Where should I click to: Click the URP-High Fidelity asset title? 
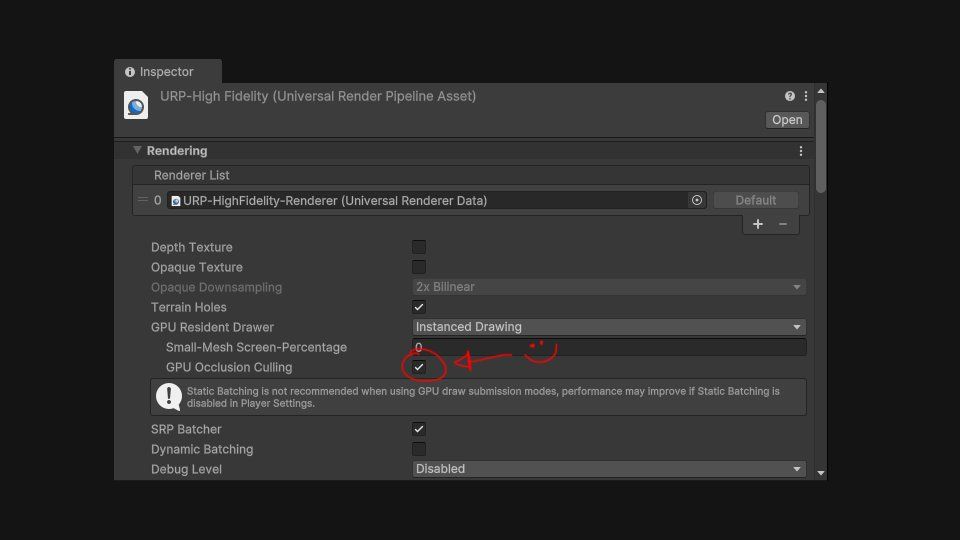point(318,96)
